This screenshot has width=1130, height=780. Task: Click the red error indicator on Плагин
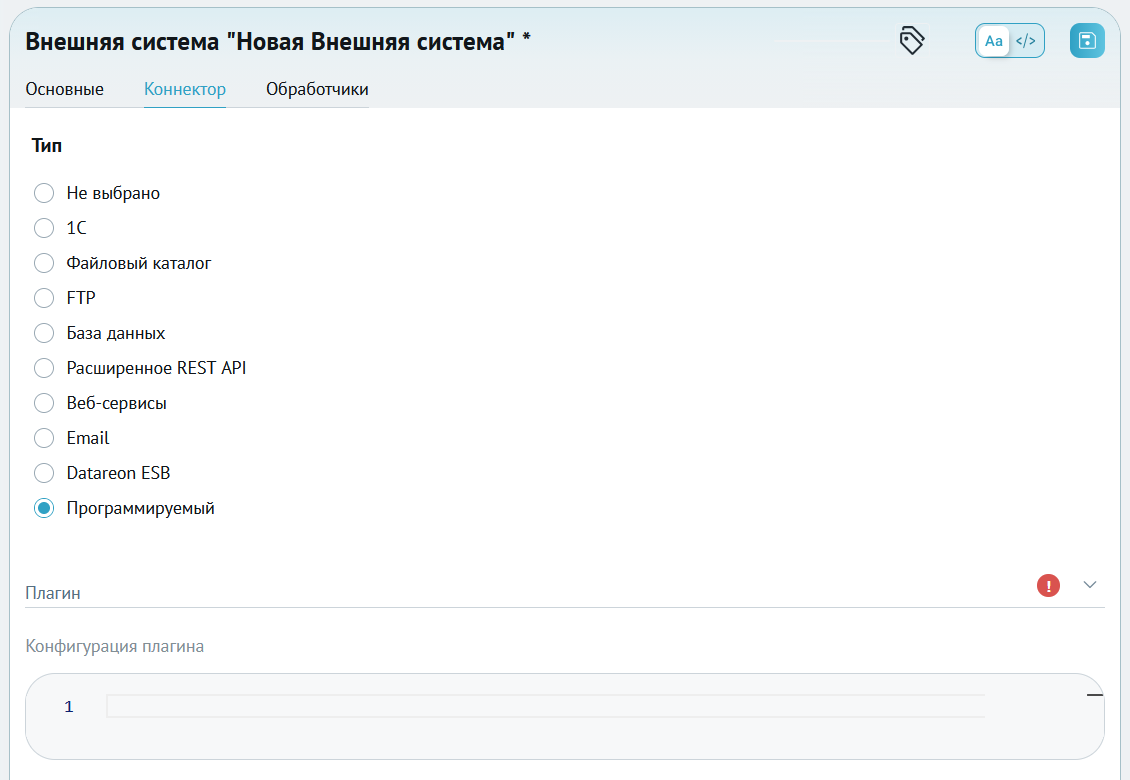(1048, 585)
